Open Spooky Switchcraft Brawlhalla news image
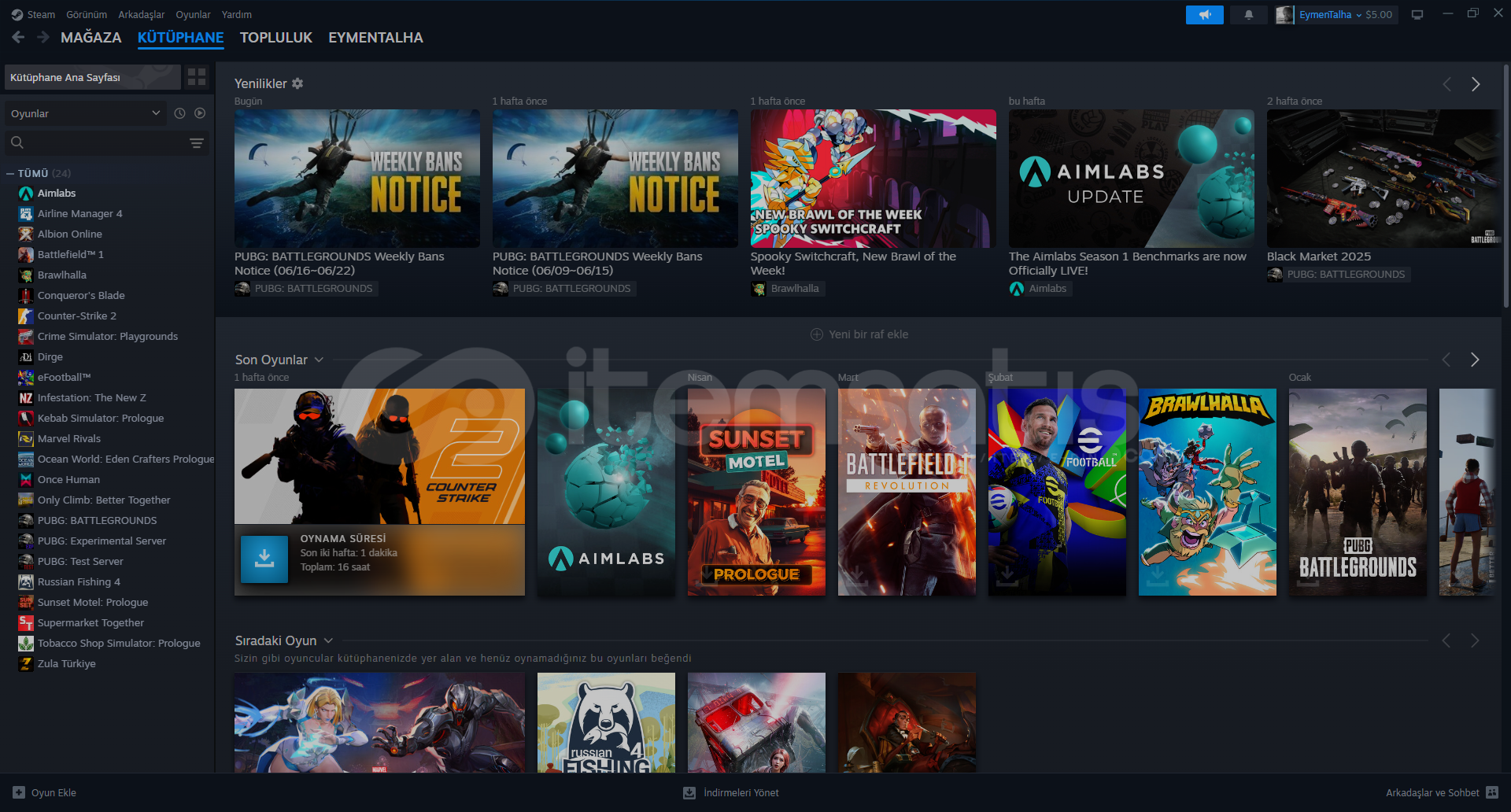 [873, 179]
